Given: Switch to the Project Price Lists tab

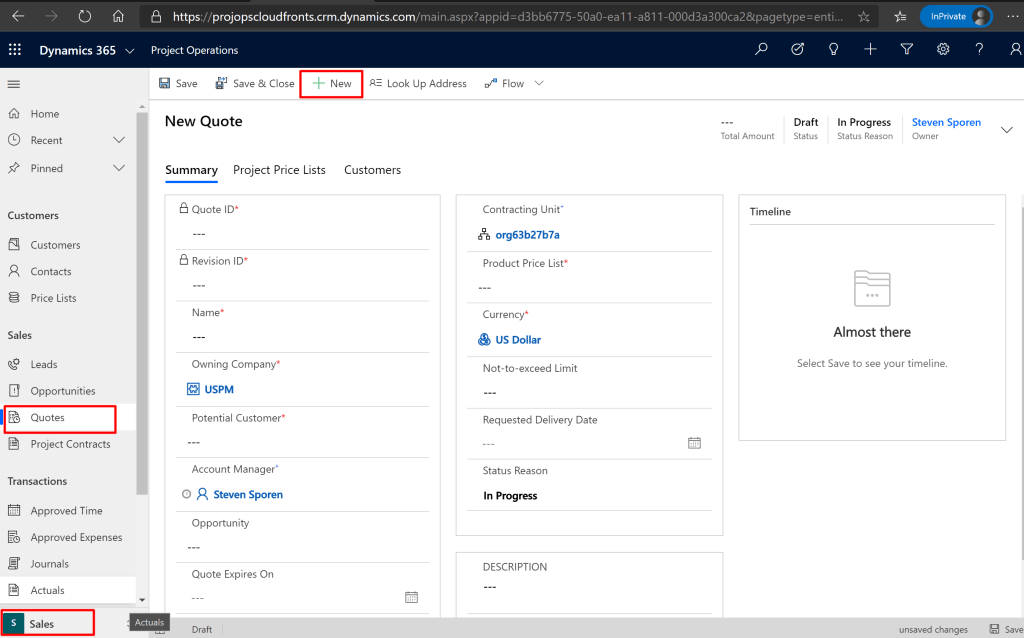Looking at the screenshot, I should click(279, 170).
